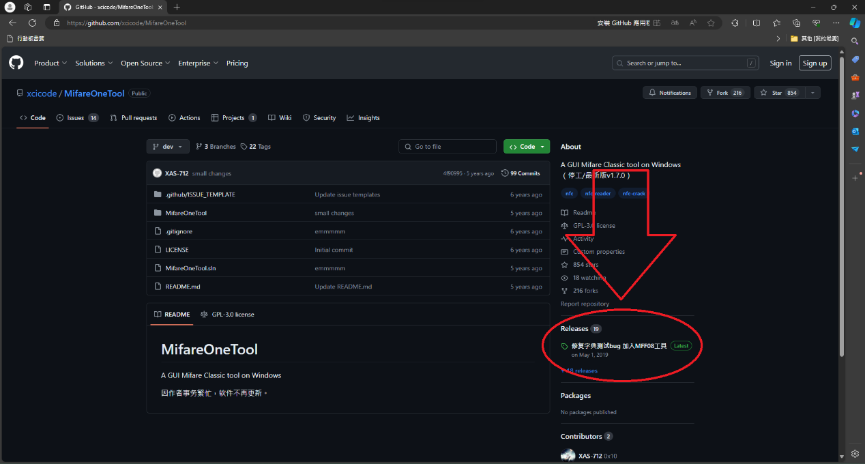Open Edge favorites list icon
Viewport: 865px width, 464px height.
pos(776,23)
